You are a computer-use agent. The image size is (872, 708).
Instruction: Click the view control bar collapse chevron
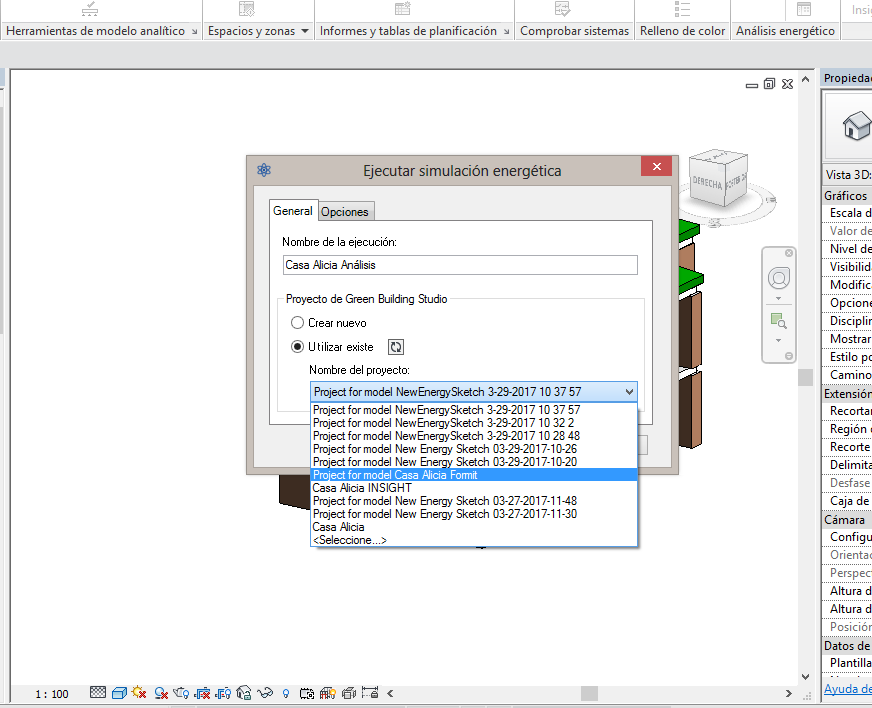point(390,694)
